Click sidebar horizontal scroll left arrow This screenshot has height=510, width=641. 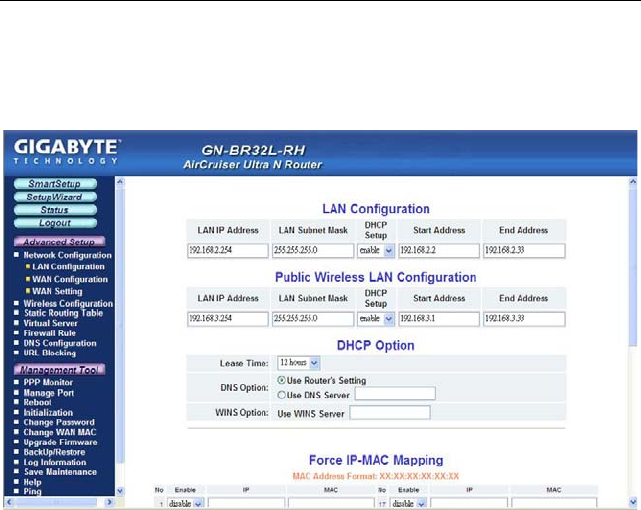click(9, 502)
